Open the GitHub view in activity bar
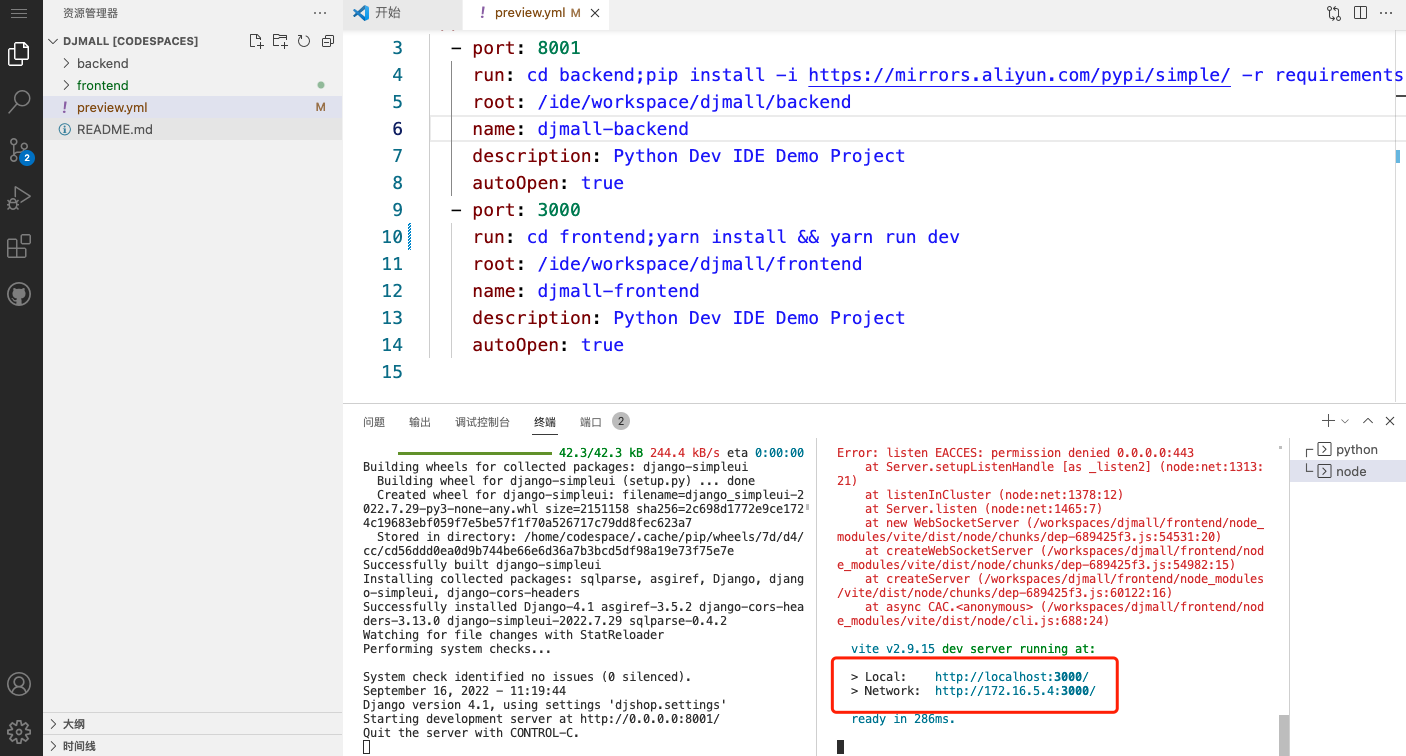 [x=18, y=294]
